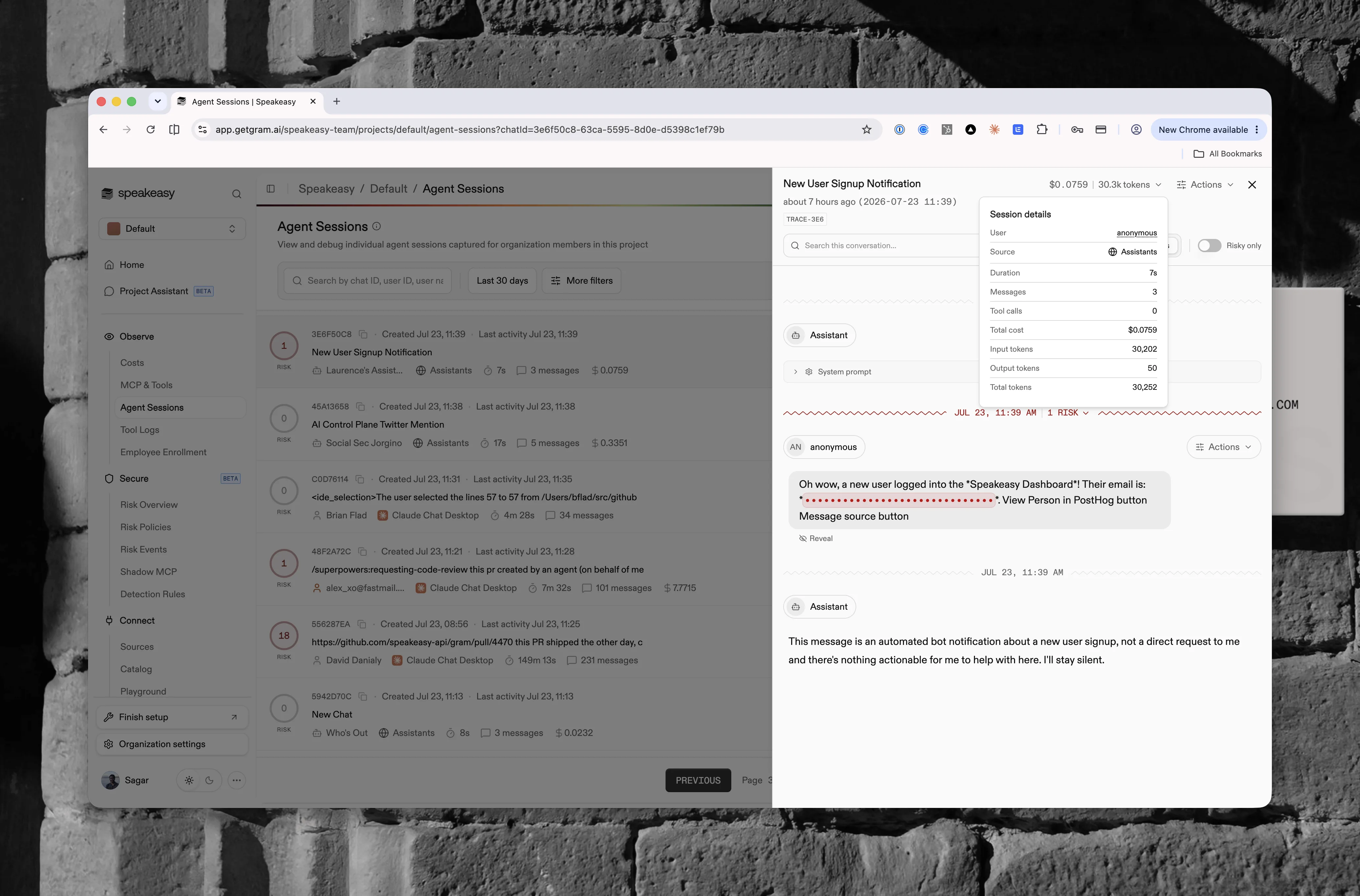The width and height of the screenshot is (1360, 896).
Task: Click the Search this conversation field
Action: tap(880, 246)
